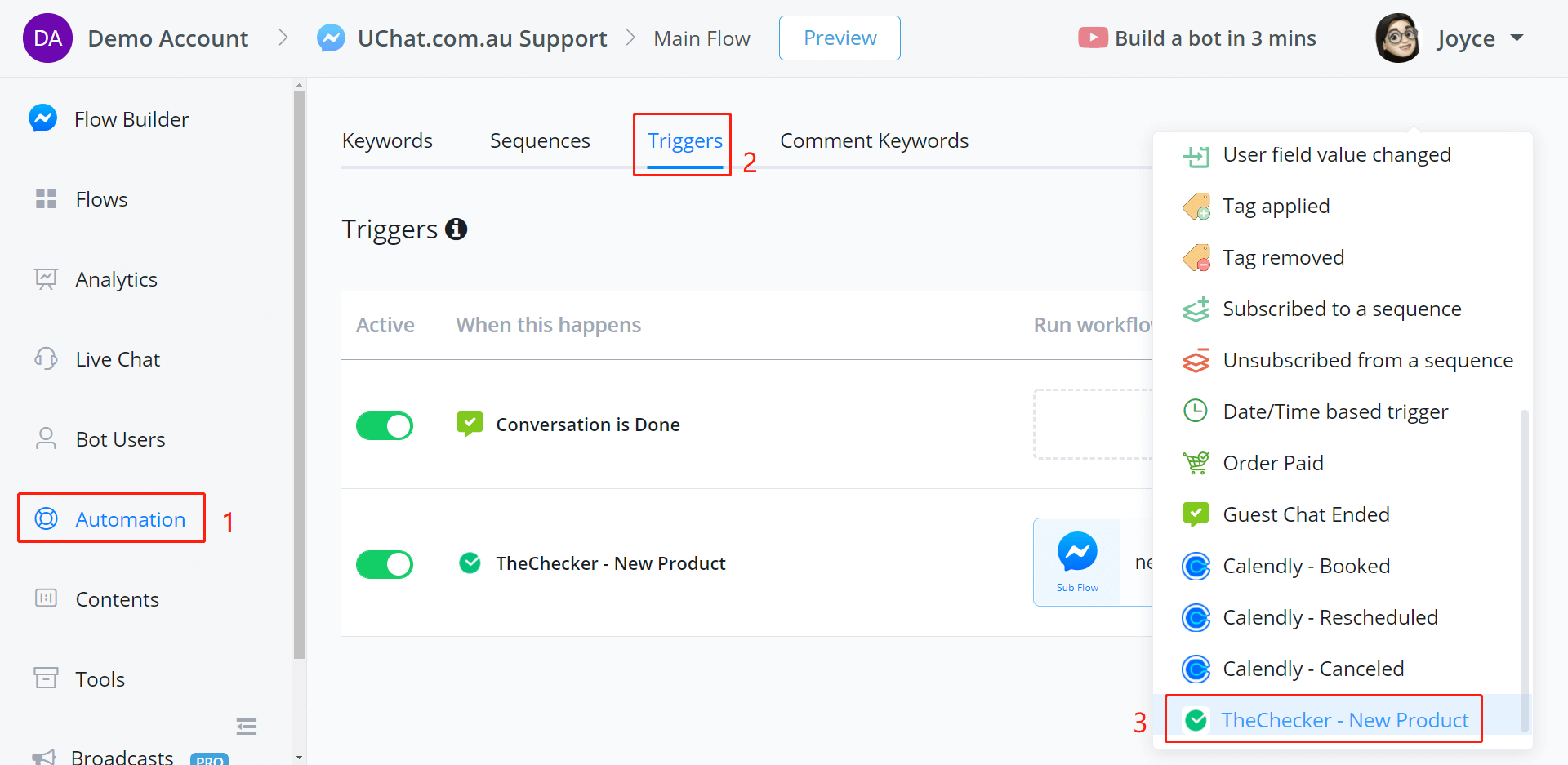Screen dimensions: 1568x765
Task: Click the Preview button
Action: tap(840, 38)
